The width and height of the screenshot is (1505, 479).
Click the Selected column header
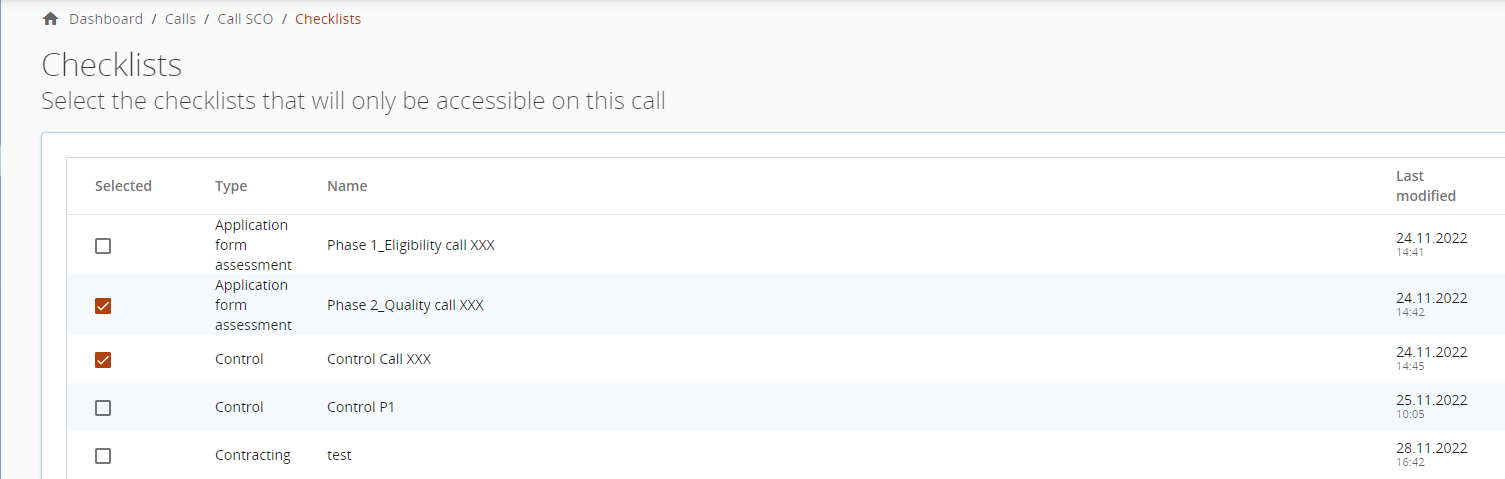(123, 186)
